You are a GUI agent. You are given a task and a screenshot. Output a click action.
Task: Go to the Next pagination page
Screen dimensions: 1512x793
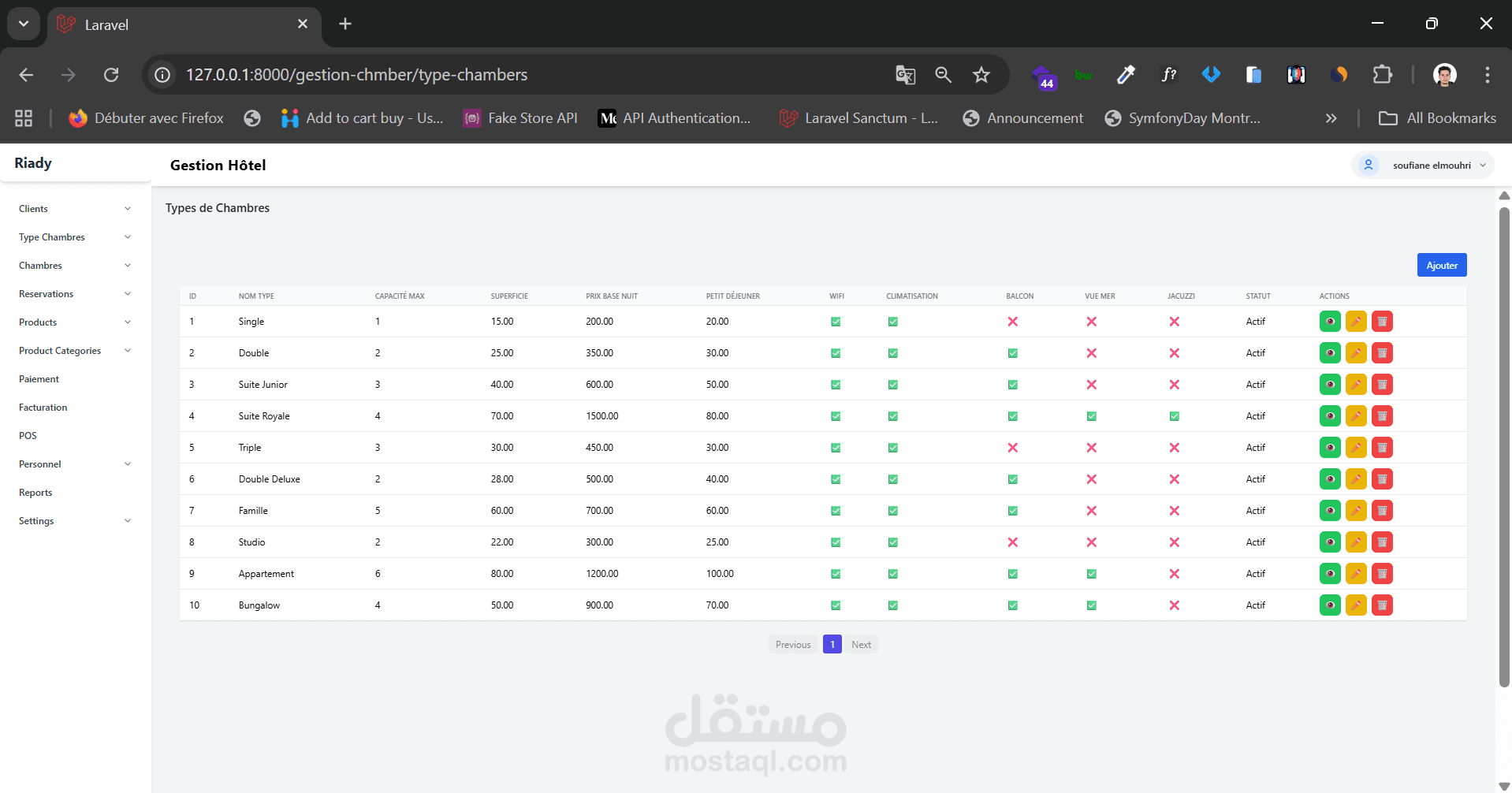(861, 644)
